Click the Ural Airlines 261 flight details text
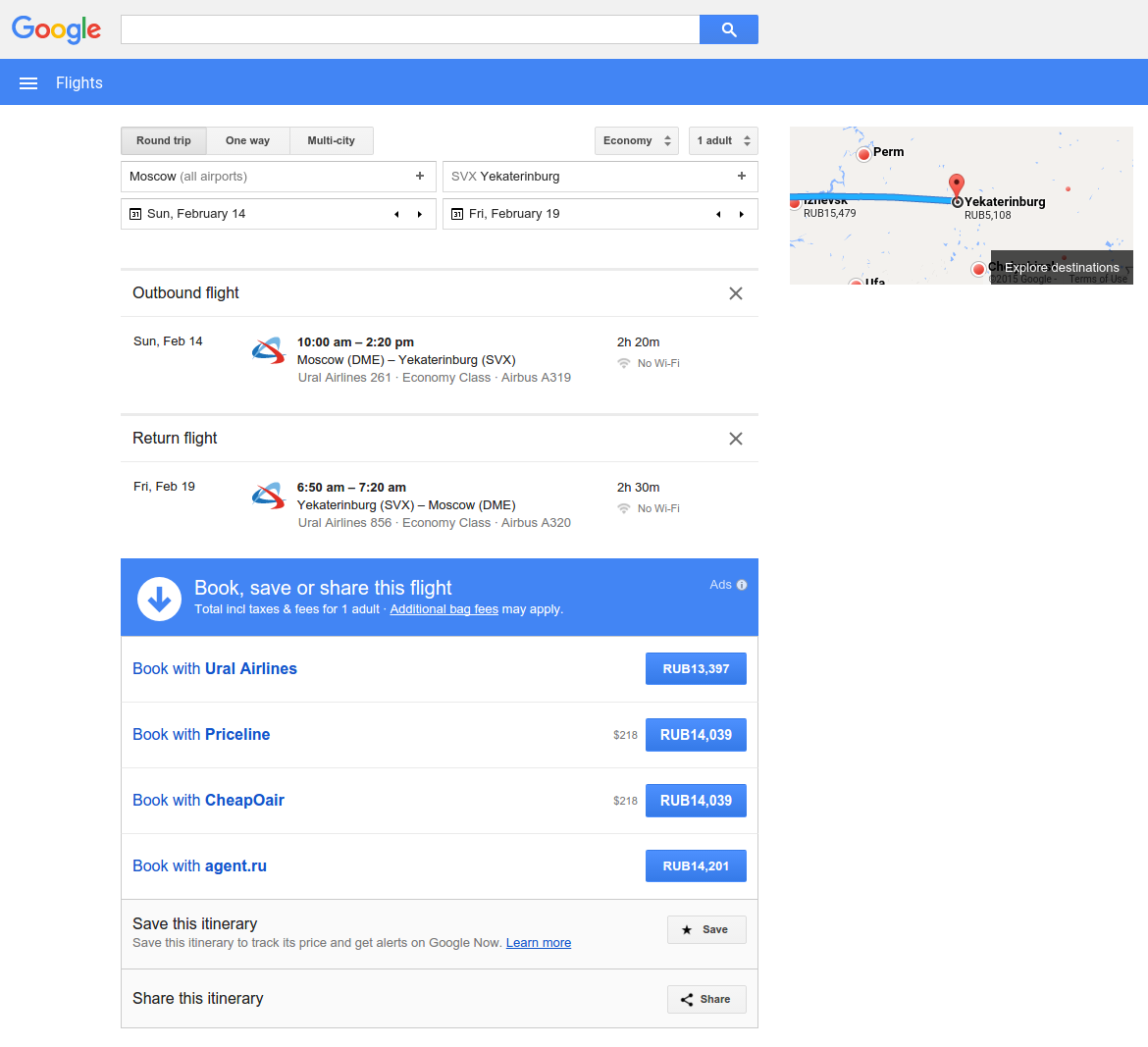 [434, 378]
